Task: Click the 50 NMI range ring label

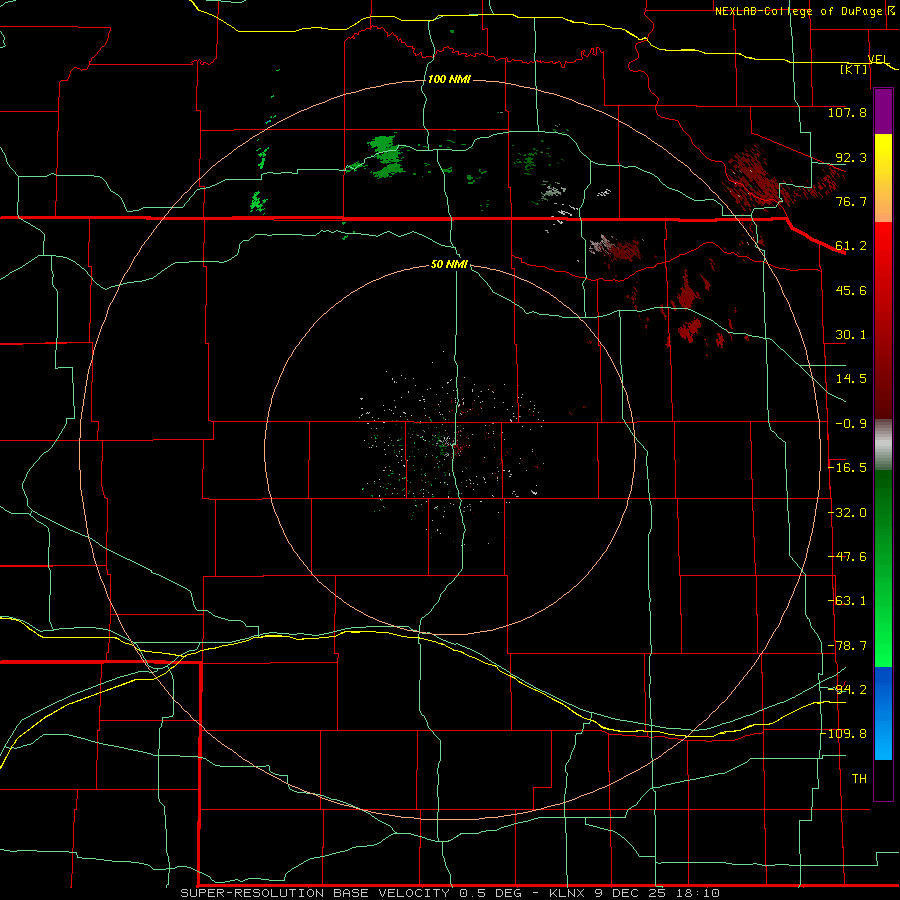Action: click(449, 264)
